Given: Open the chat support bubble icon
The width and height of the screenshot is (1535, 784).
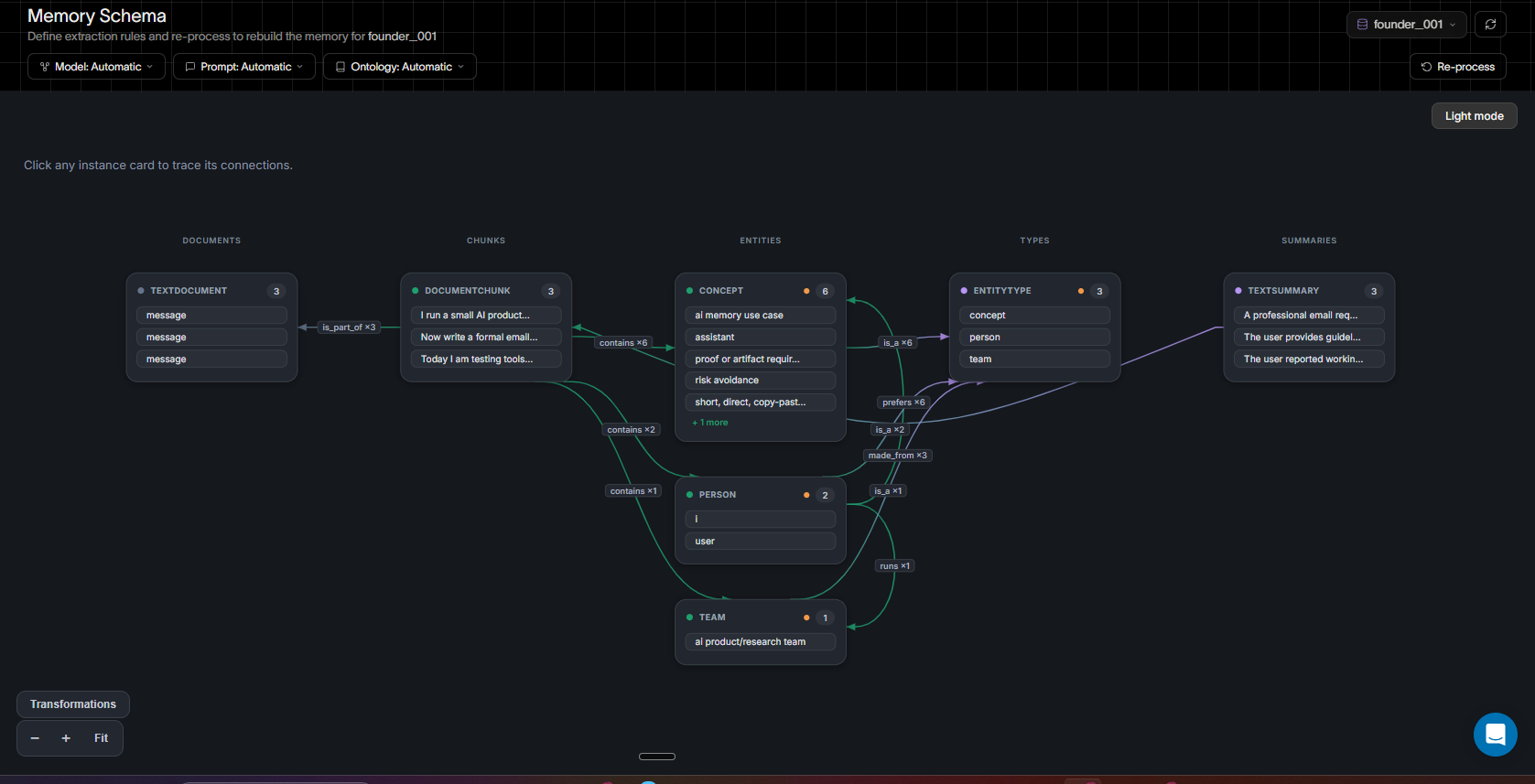Looking at the screenshot, I should (1495, 734).
